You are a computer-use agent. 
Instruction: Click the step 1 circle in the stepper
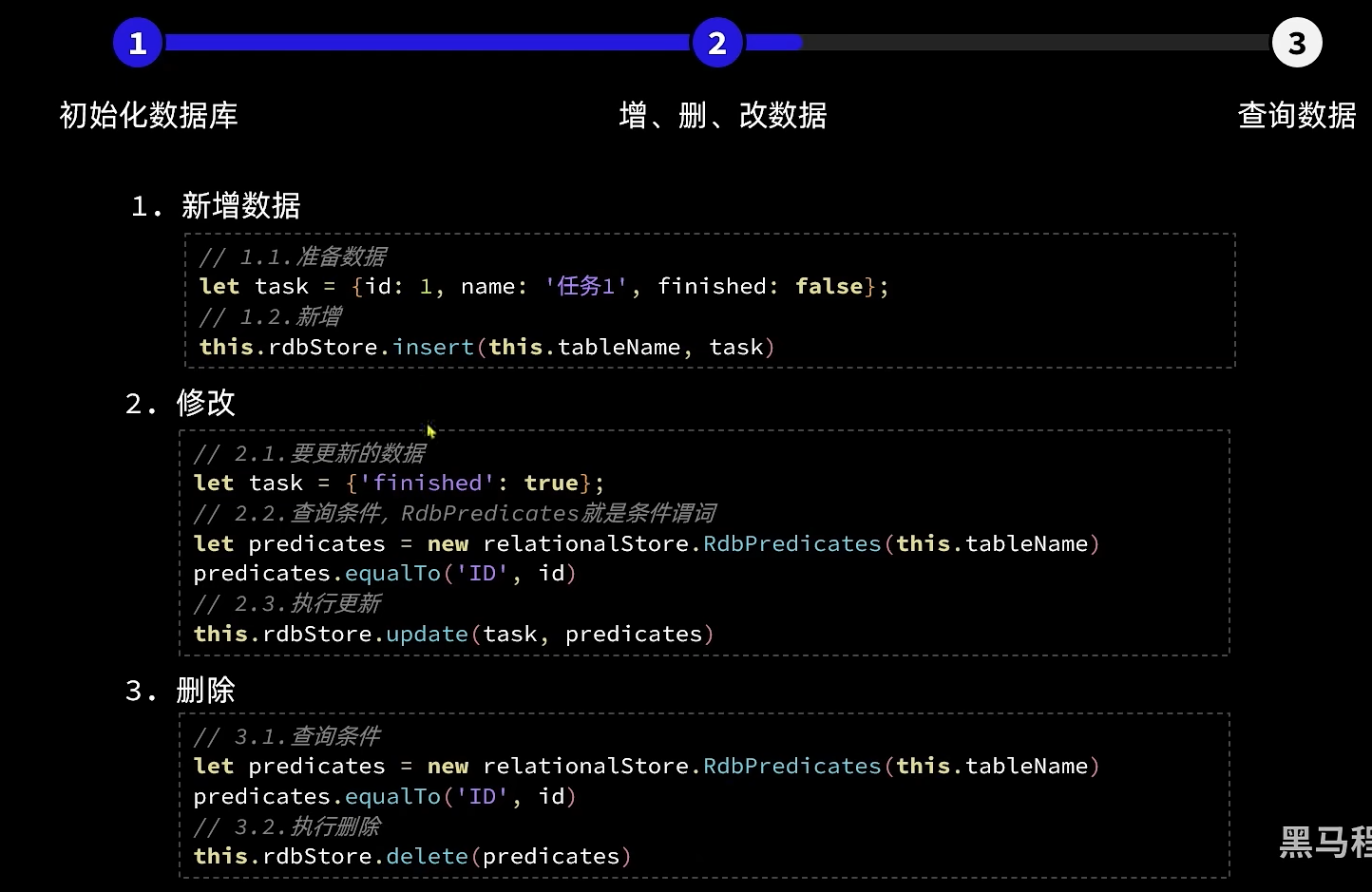[138, 43]
